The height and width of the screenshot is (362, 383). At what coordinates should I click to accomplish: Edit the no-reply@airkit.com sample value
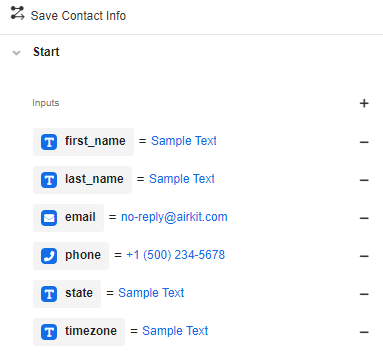(x=174, y=217)
